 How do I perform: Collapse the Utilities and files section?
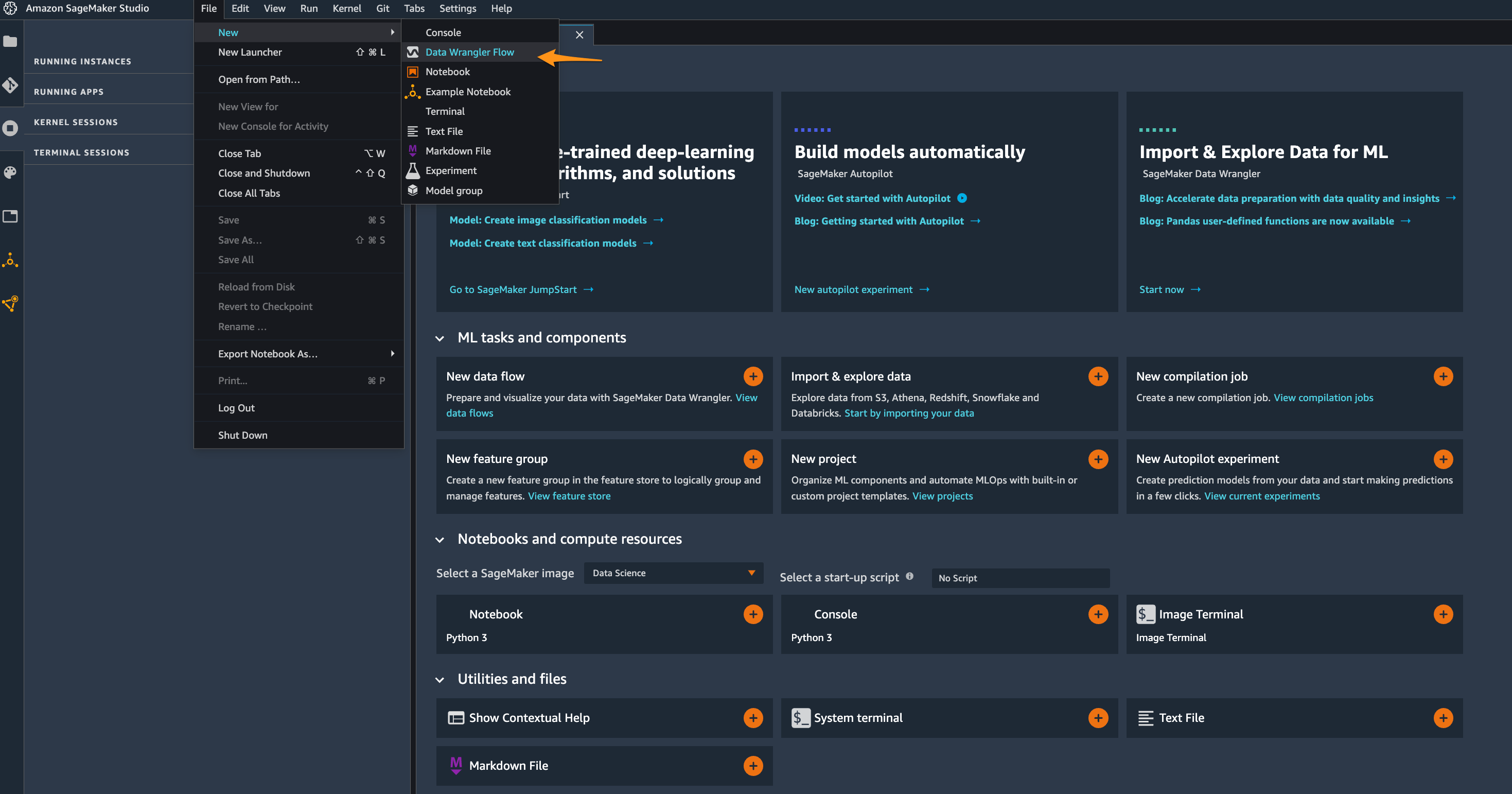coord(439,680)
